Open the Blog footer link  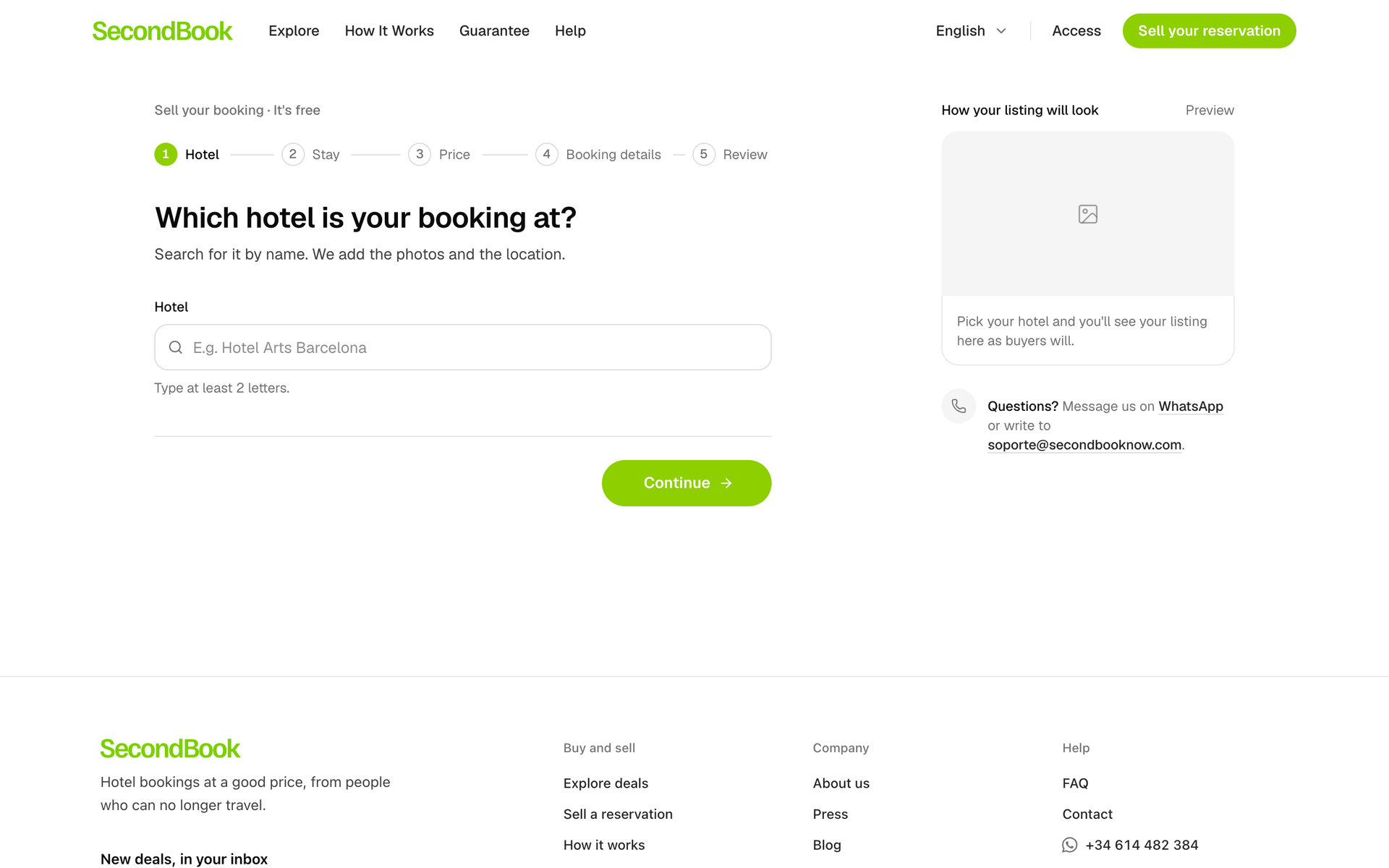[x=827, y=846]
